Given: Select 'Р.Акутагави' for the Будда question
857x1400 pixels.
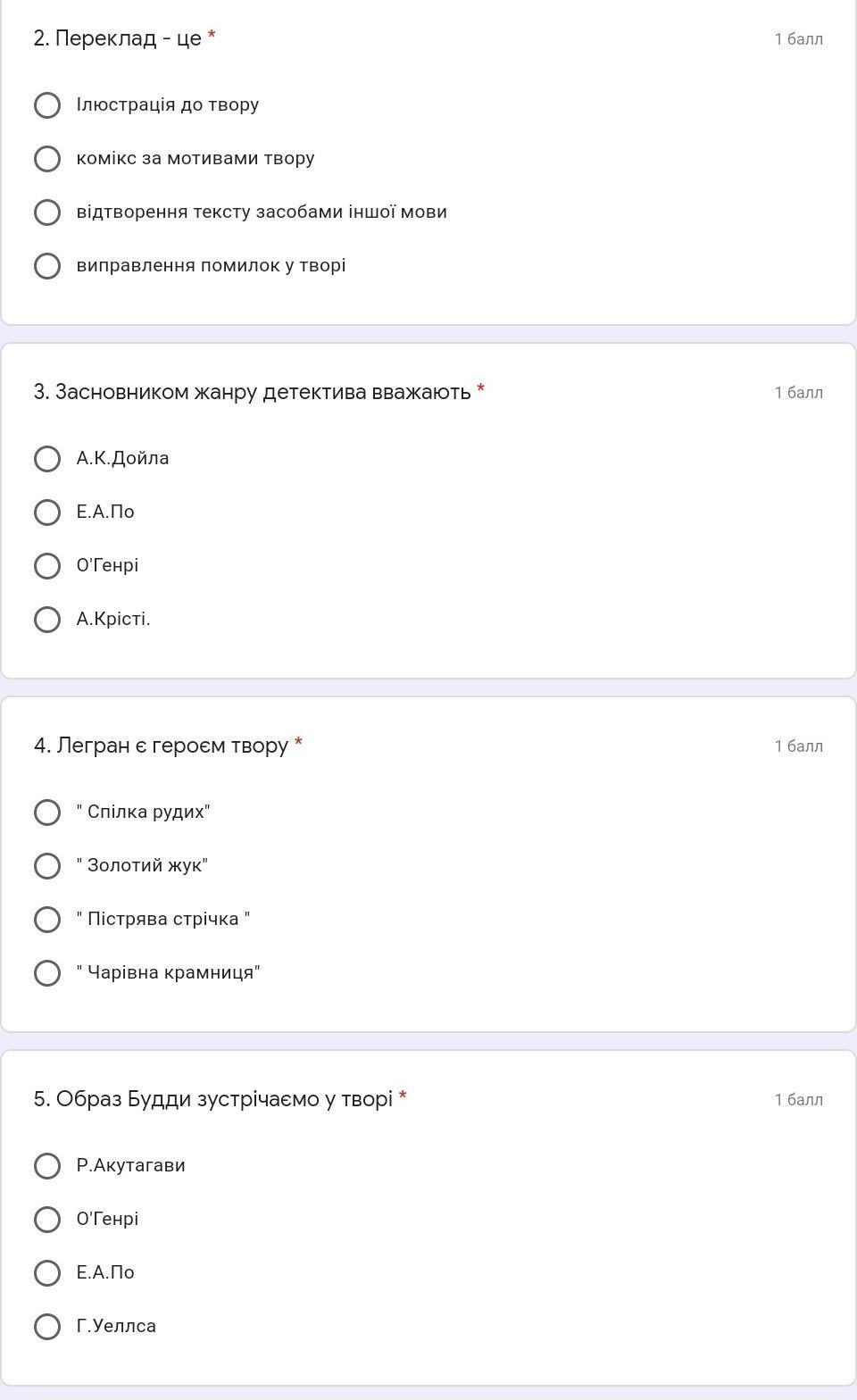Looking at the screenshot, I should pos(47,1166).
